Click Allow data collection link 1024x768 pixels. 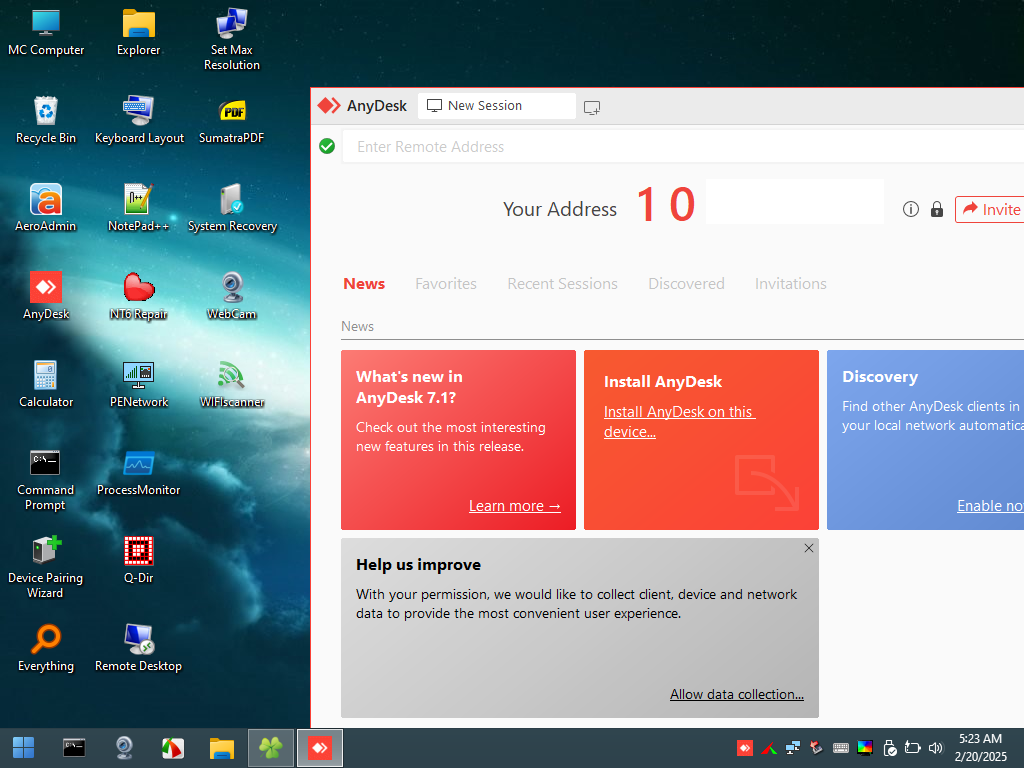(737, 694)
